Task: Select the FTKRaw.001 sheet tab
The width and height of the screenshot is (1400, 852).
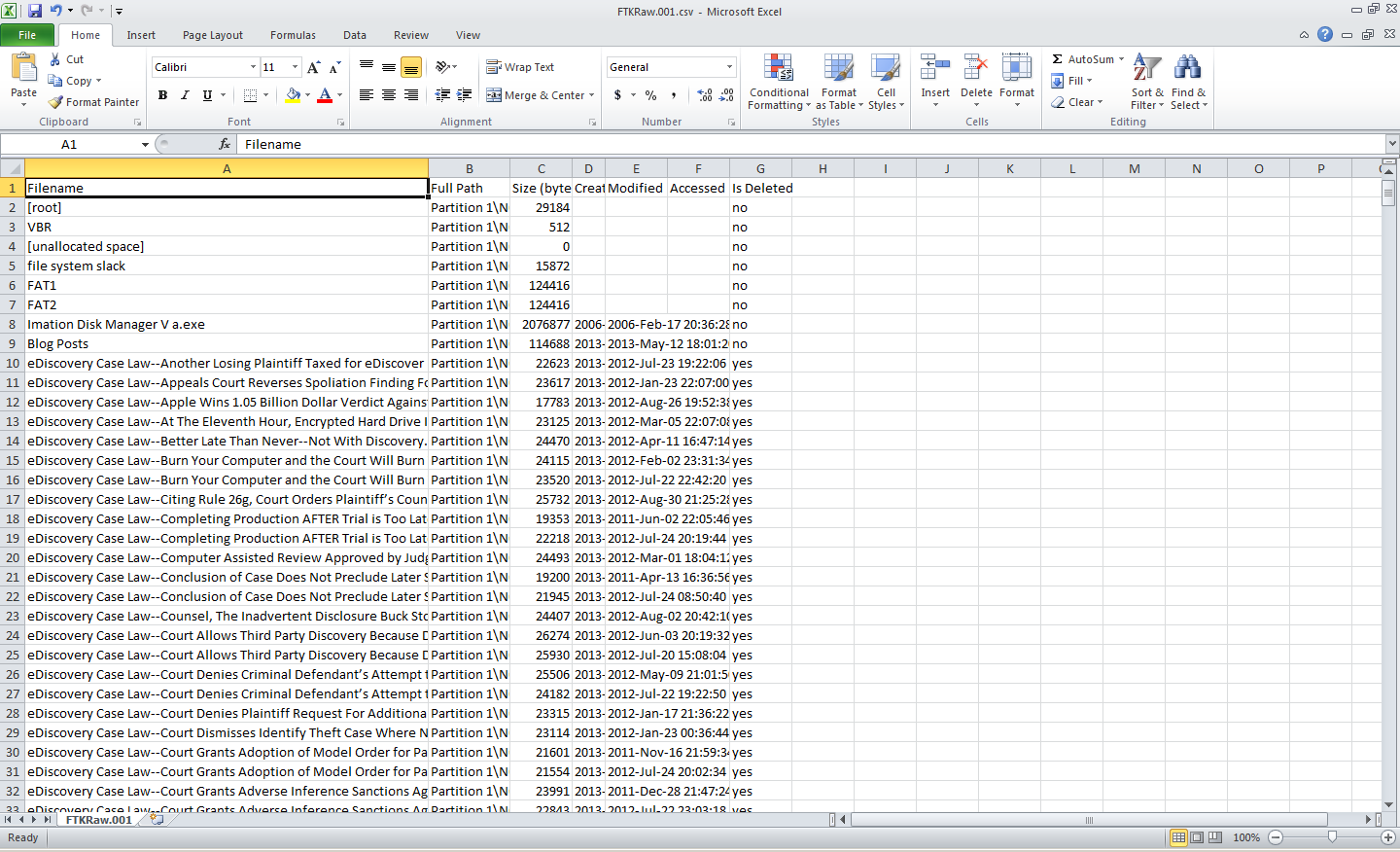Action: (99, 820)
